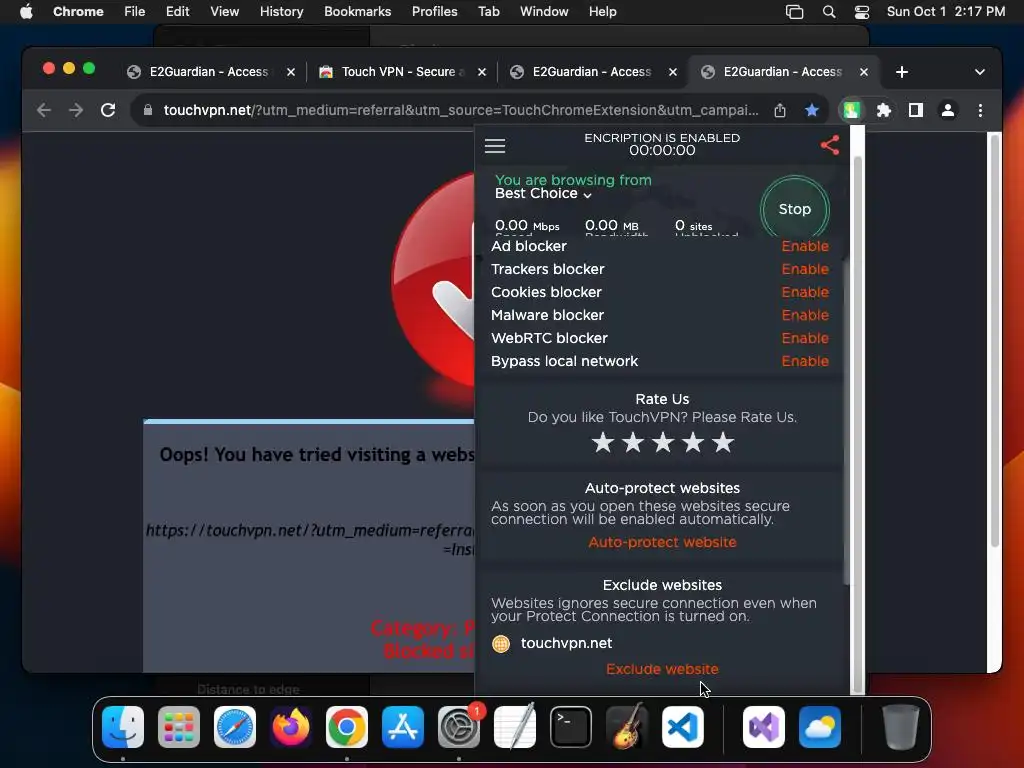Open the Chrome File menu

pyautogui.click(x=135, y=12)
